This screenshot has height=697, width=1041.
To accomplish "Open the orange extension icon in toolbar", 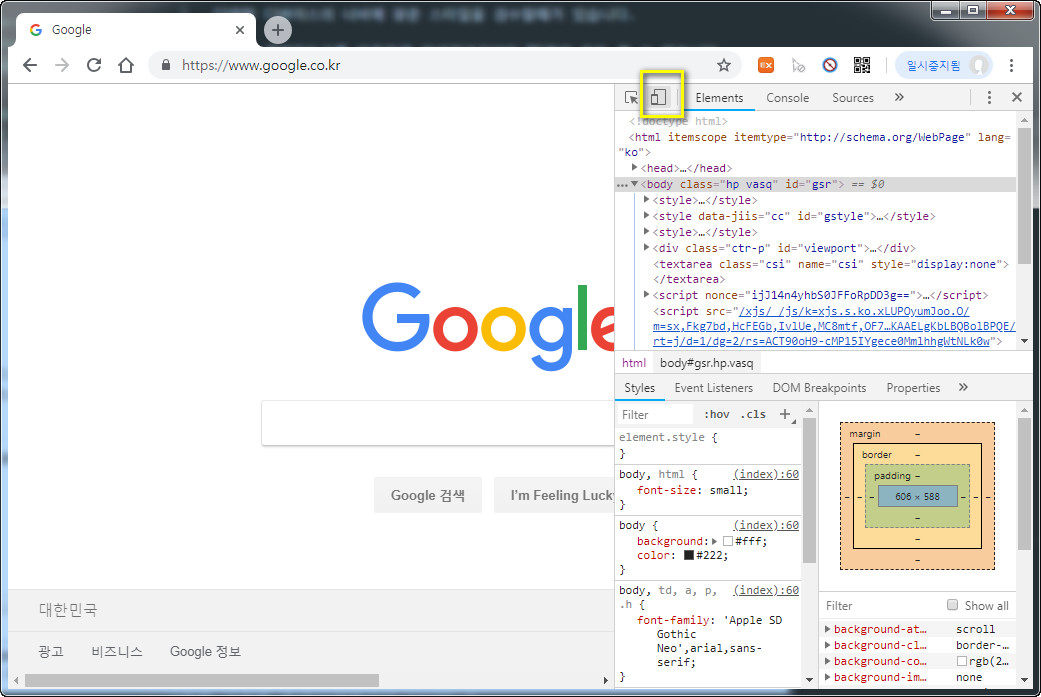I will point(765,65).
